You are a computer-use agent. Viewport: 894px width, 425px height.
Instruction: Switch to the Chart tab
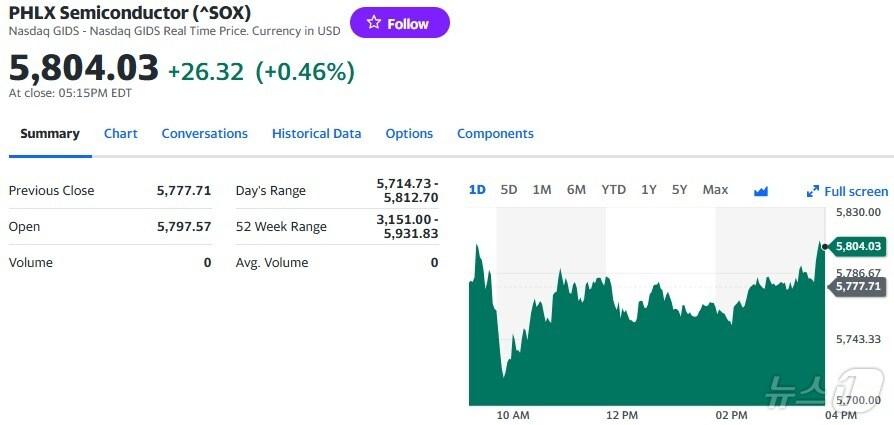121,134
